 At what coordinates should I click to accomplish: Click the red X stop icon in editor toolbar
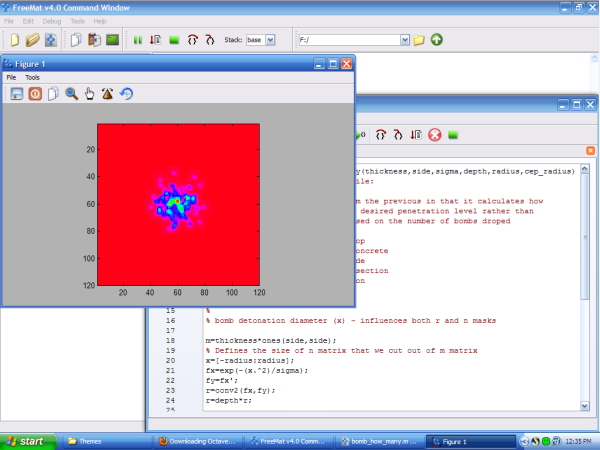[435, 134]
